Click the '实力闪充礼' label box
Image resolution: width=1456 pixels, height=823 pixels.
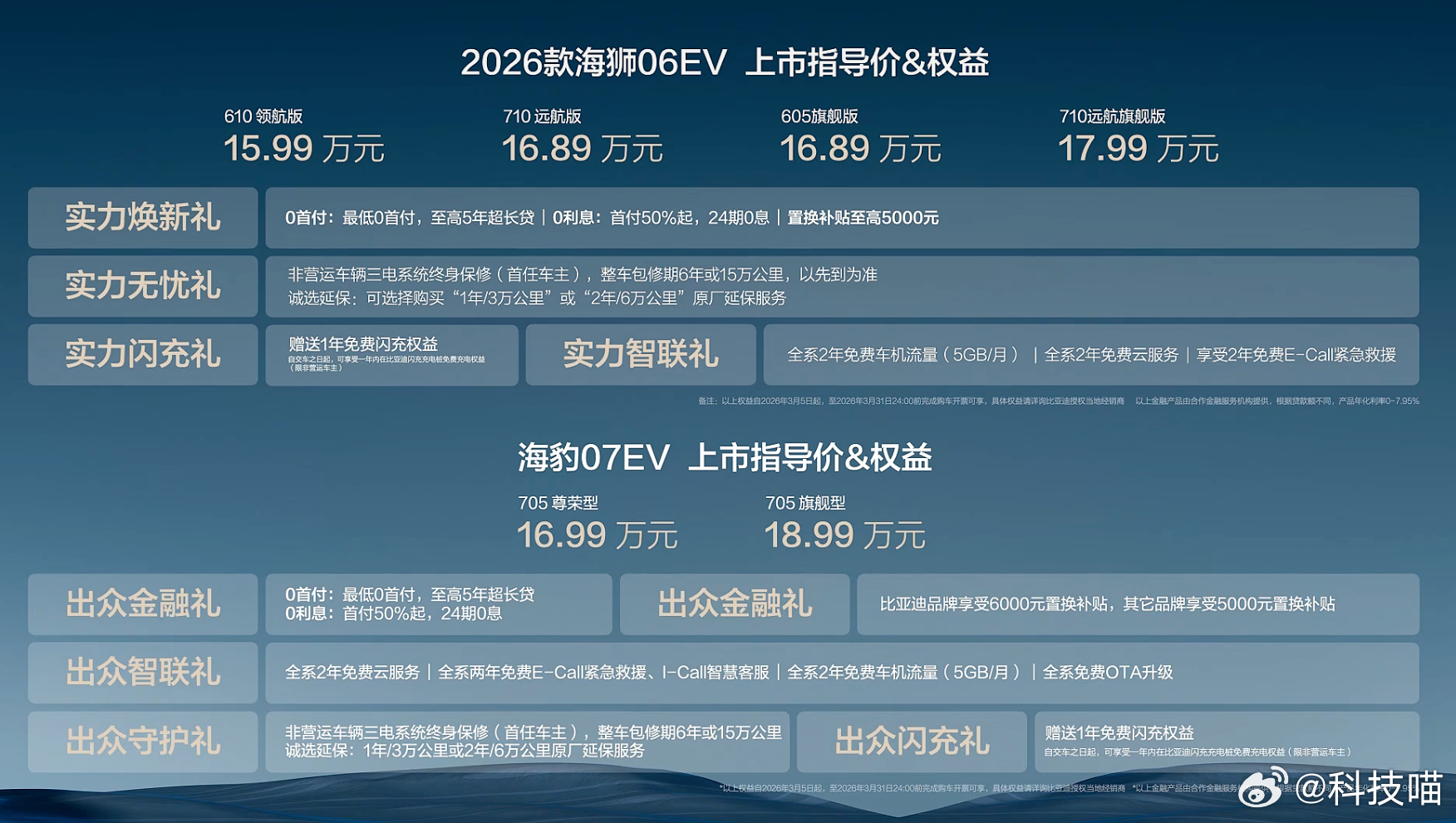click(x=143, y=355)
